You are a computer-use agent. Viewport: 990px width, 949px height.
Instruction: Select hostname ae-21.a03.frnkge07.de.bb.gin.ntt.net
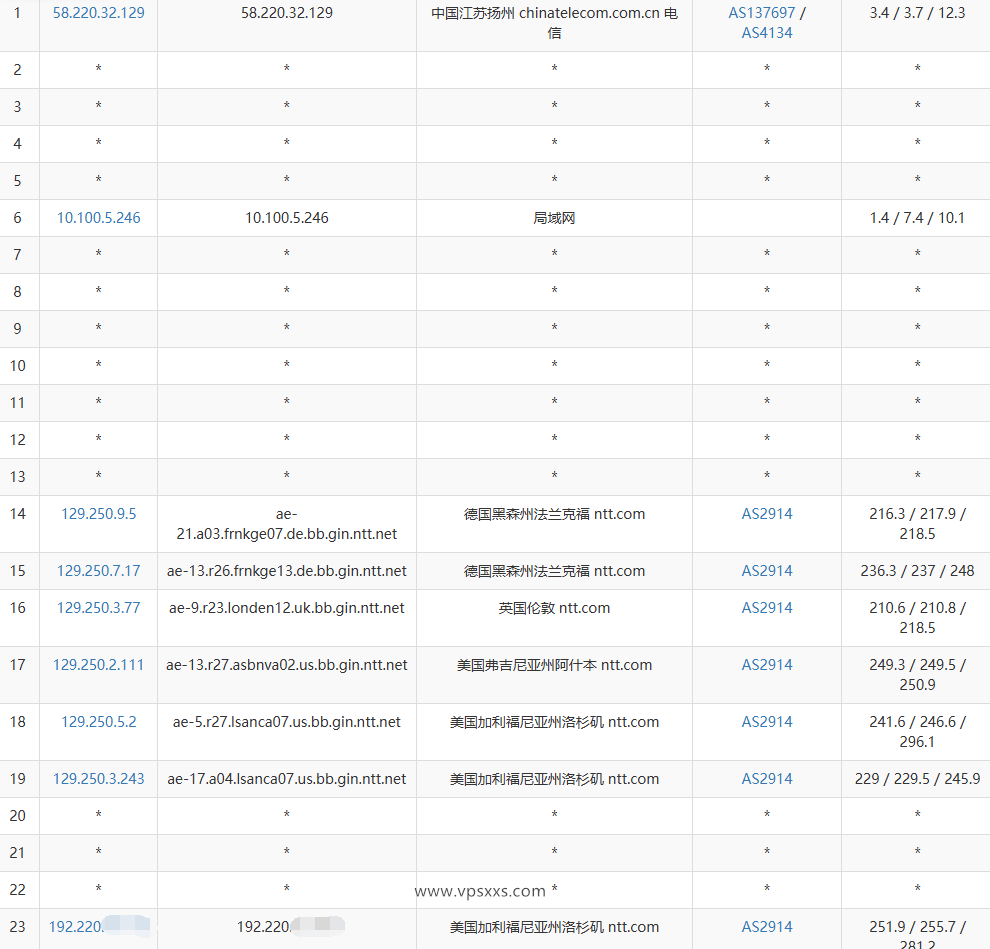tap(287, 524)
